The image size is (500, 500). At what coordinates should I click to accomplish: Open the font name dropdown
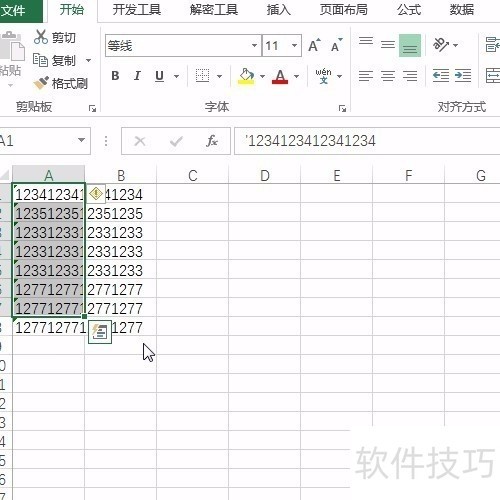tap(254, 45)
